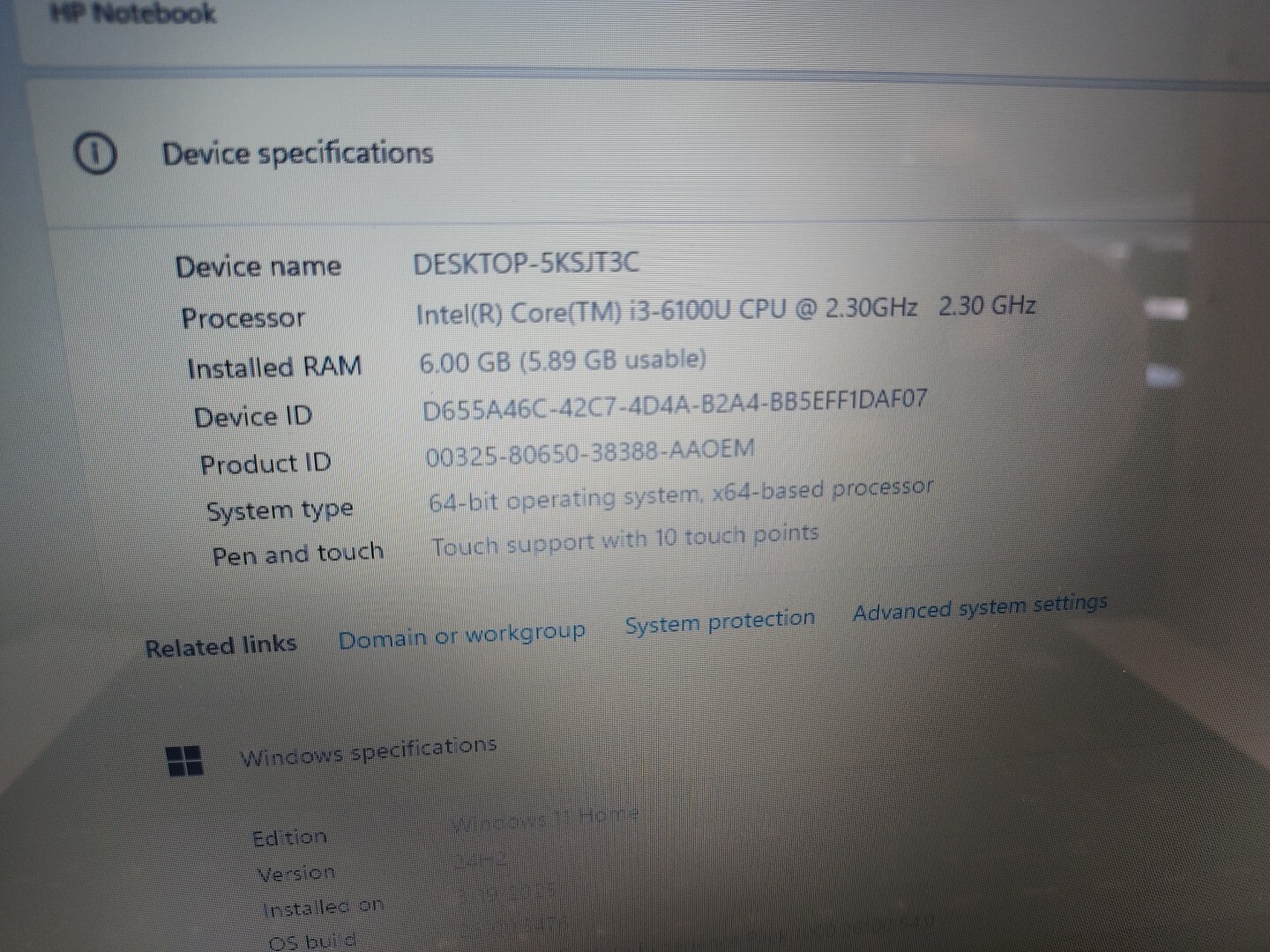Click the Pen and touch label

[298, 554]
